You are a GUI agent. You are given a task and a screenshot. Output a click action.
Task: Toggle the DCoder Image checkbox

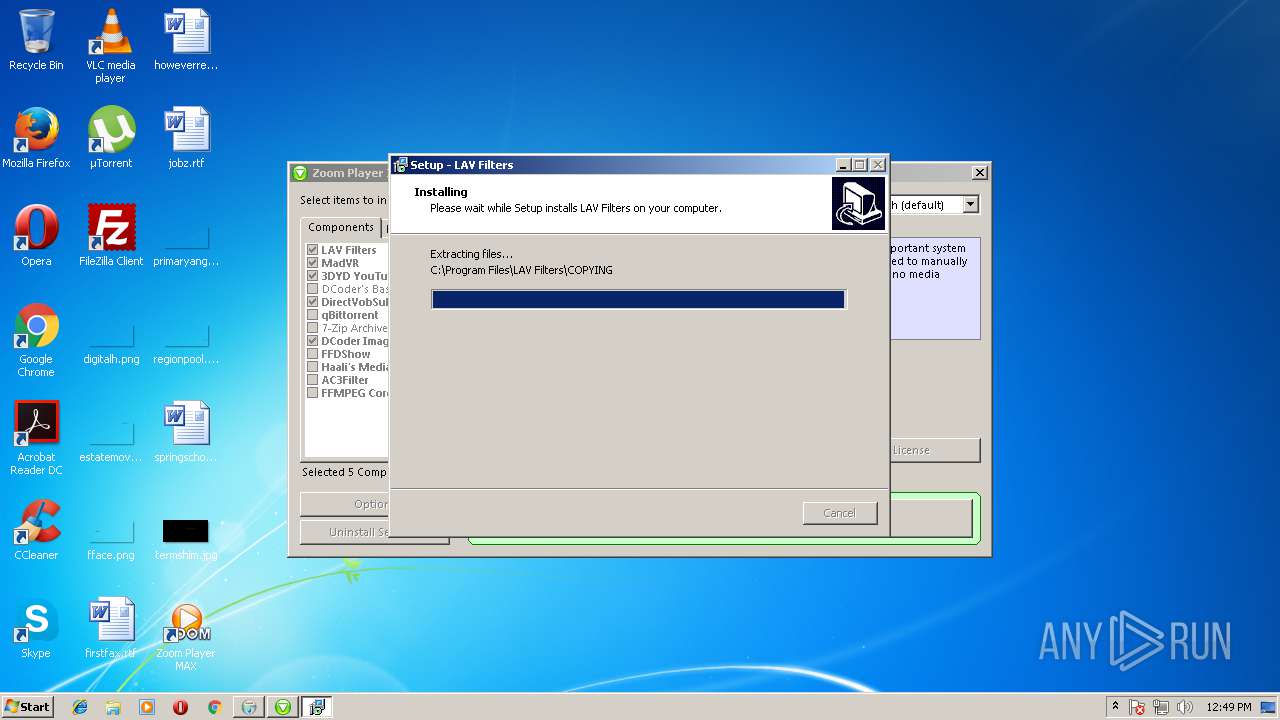click(313, 341)
